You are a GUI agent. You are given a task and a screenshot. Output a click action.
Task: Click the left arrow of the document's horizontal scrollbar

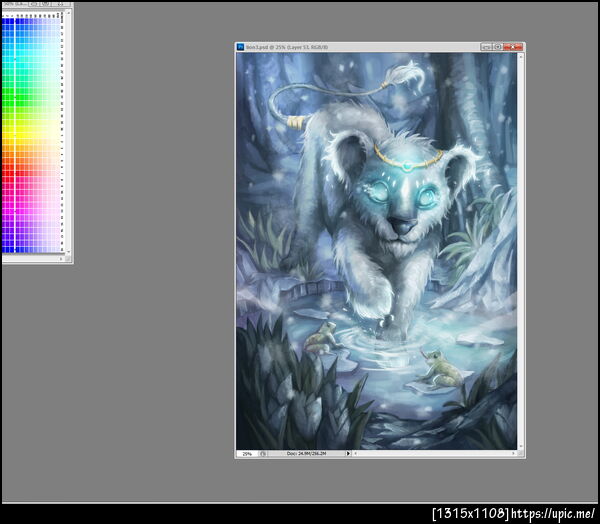click(x=356, y=454)
